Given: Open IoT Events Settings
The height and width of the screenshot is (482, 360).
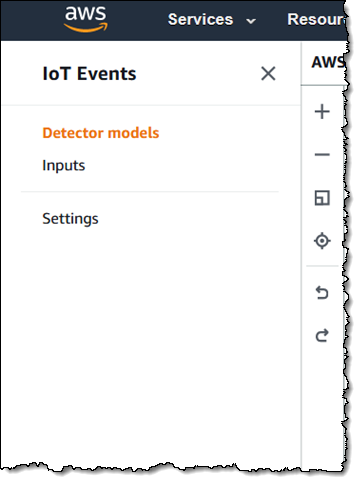Looking at the screenshot, I should coord(70,219).
